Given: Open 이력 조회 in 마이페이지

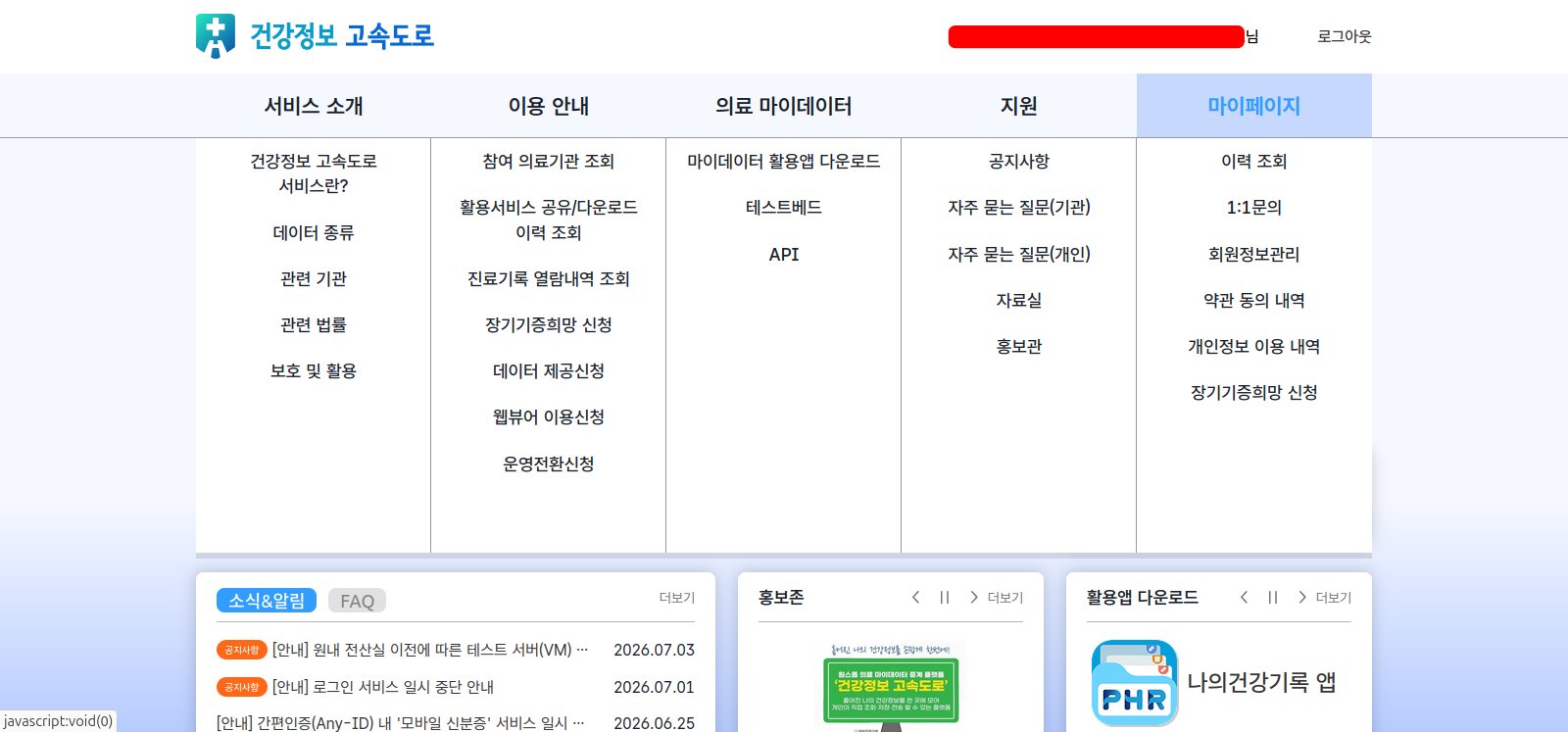Looking at the screenshot, I should pos(1254,161).
